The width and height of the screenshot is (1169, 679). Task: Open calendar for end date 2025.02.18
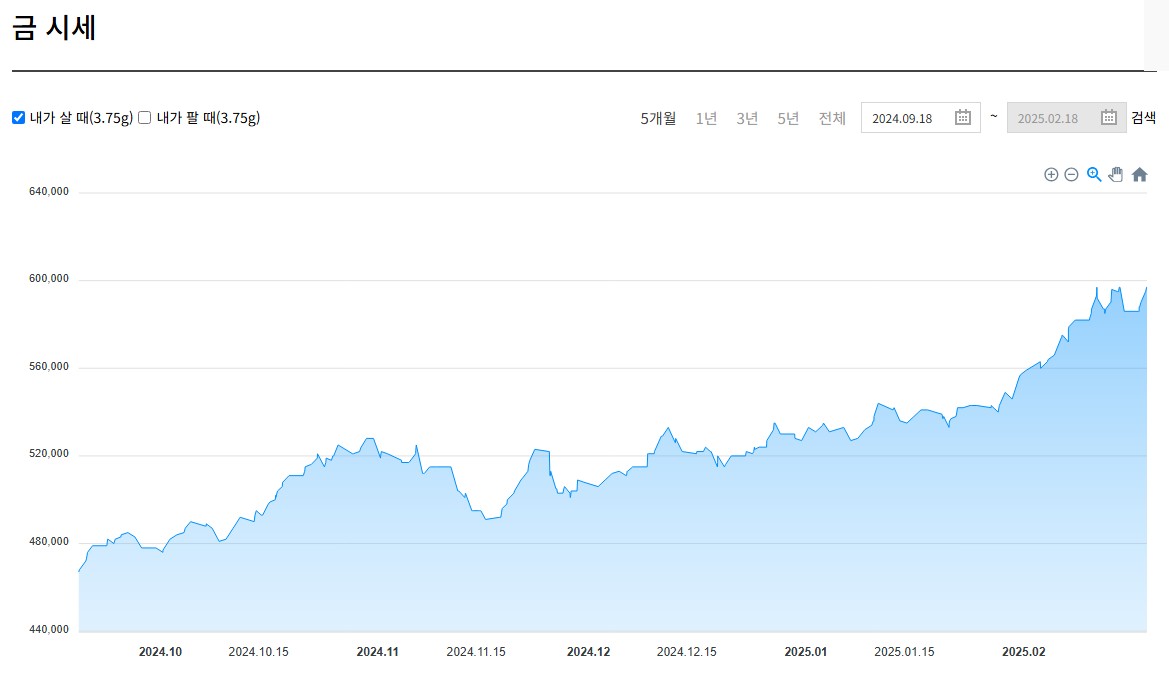click(1109, 118)
